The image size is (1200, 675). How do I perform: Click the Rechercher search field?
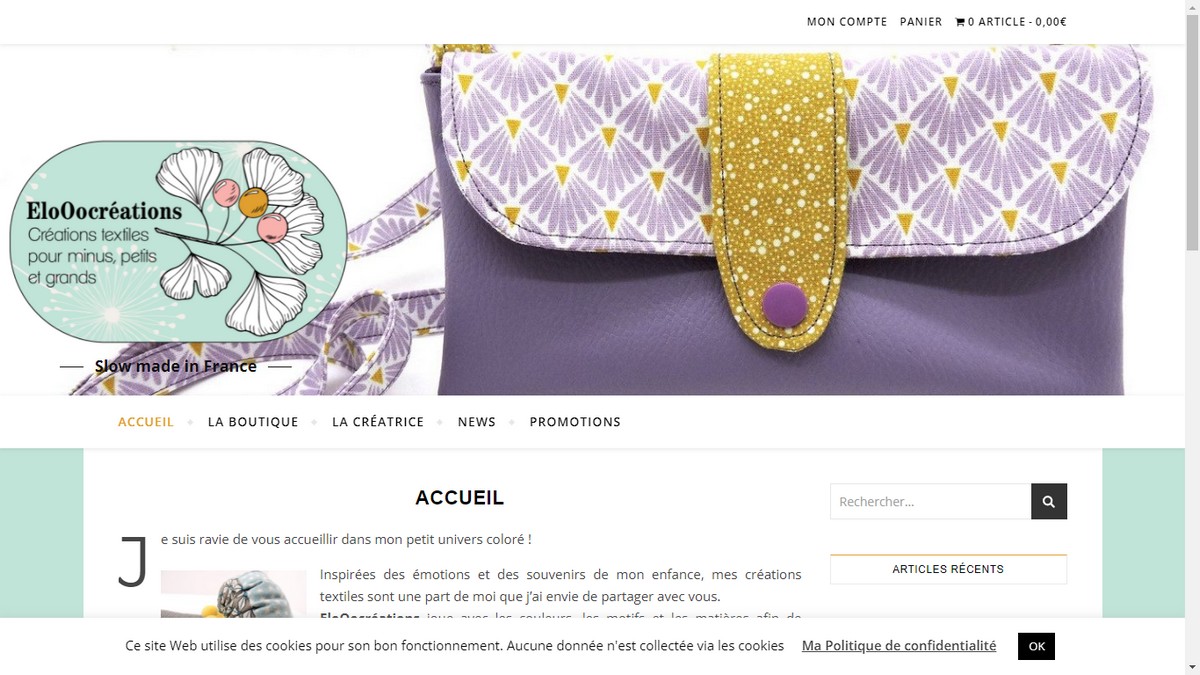(930, 502)
